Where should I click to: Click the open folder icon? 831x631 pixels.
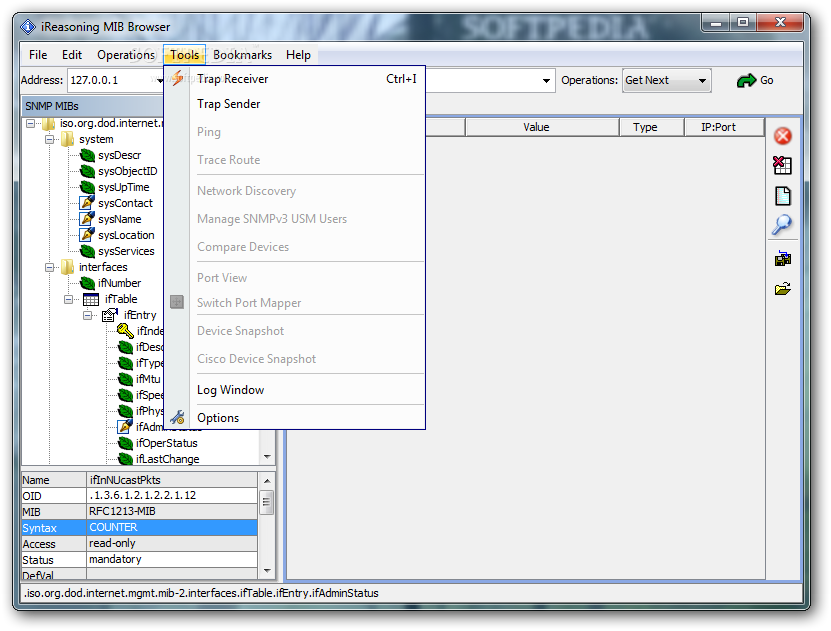point(783,289)
